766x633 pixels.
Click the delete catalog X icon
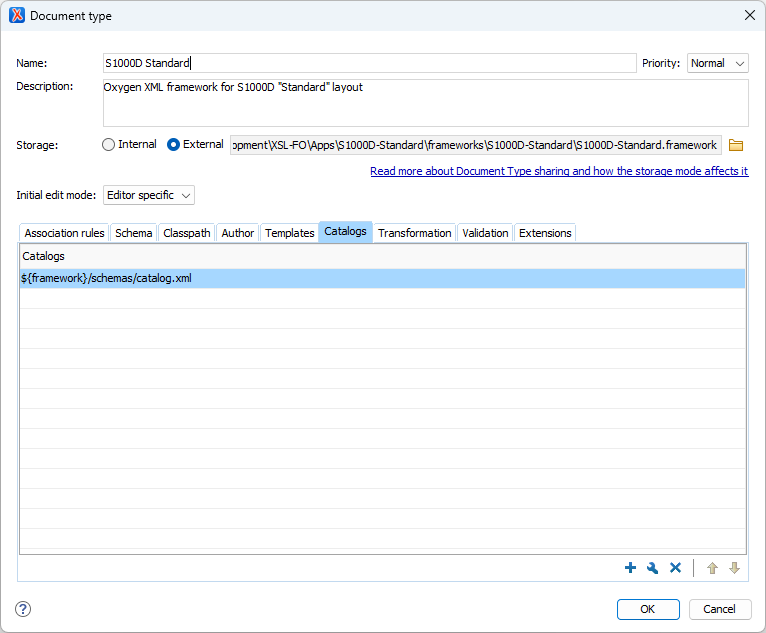[675, 568]
